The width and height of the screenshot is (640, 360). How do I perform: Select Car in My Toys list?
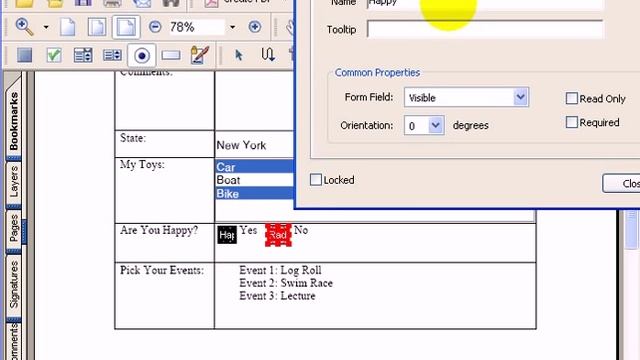tap(254, 167)
